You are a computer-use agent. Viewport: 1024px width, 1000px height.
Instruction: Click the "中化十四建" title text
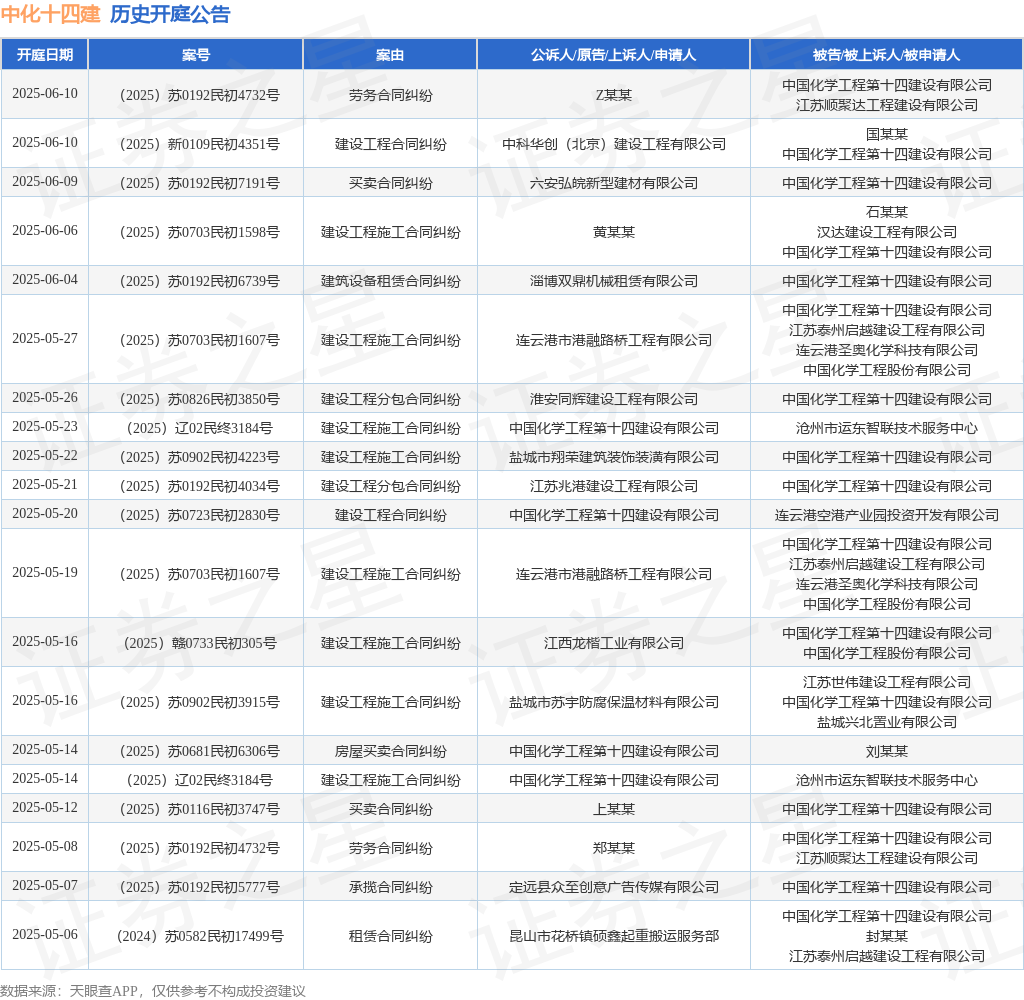51,14
